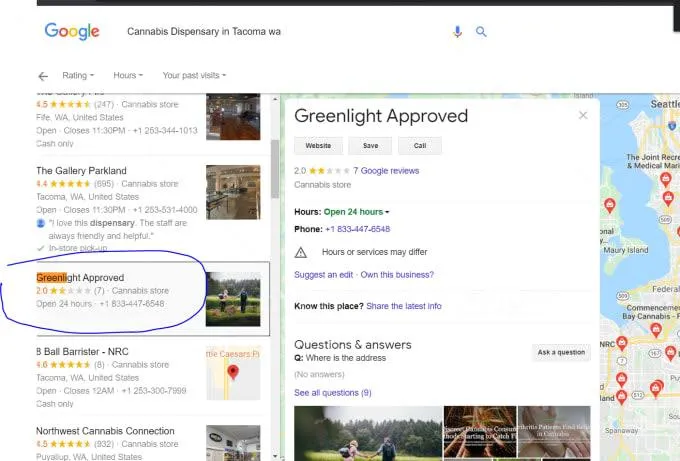Click the Save button

coord(370,146)
